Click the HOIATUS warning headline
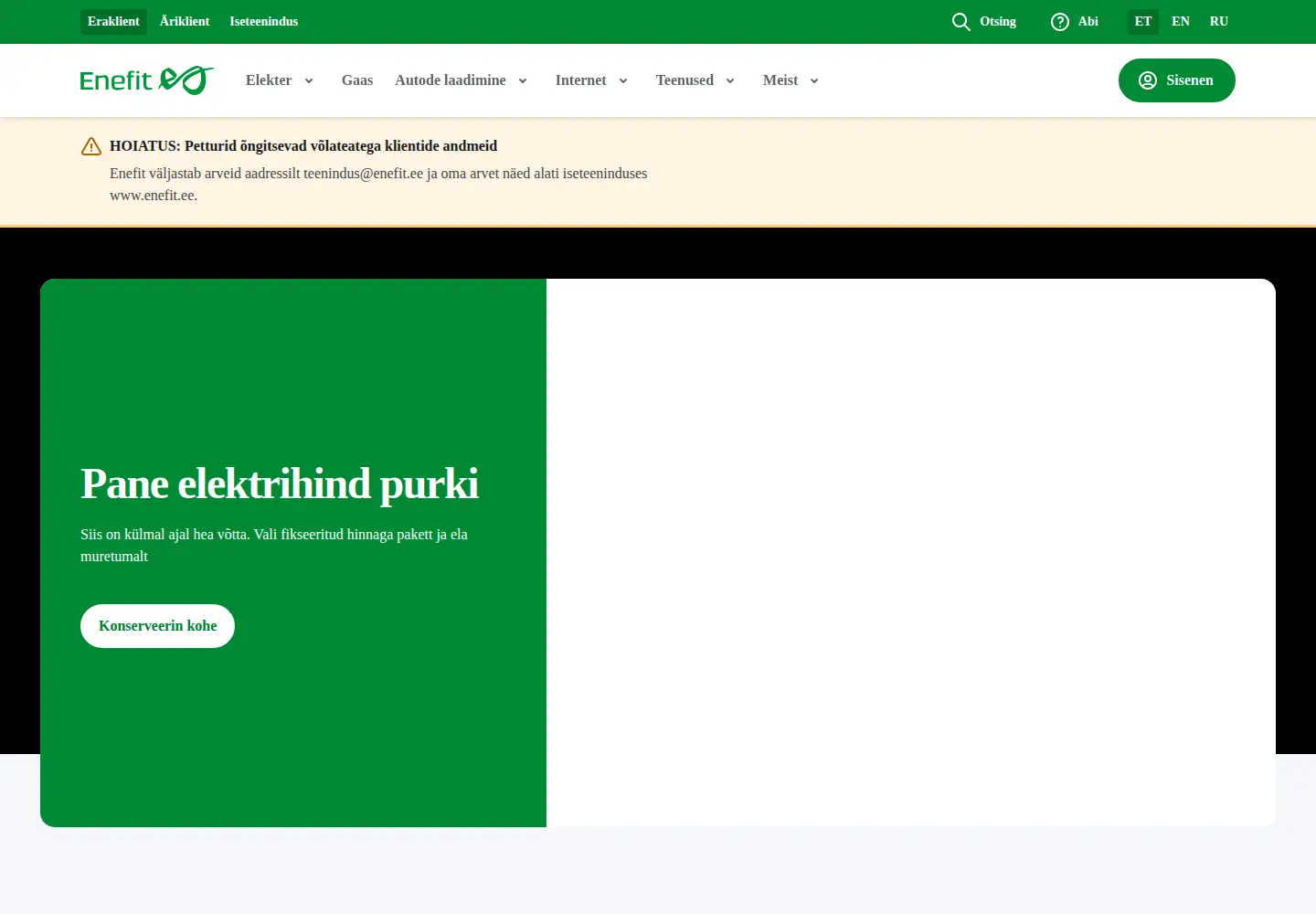This screenshot has height=914, width=1316. tap(303, 146)
